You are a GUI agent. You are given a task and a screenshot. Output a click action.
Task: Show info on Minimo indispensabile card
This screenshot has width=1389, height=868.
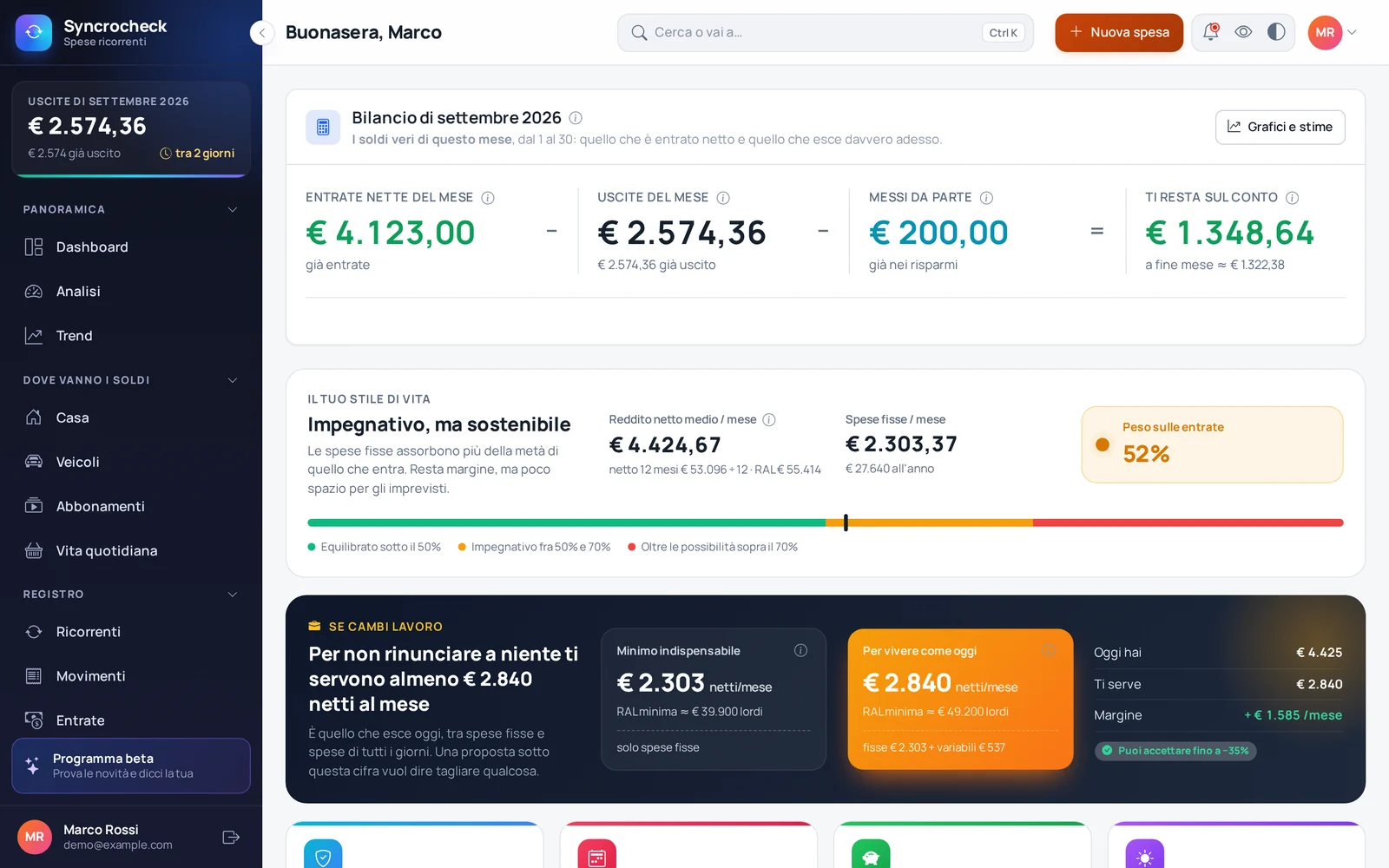click(x=800, y=650)
